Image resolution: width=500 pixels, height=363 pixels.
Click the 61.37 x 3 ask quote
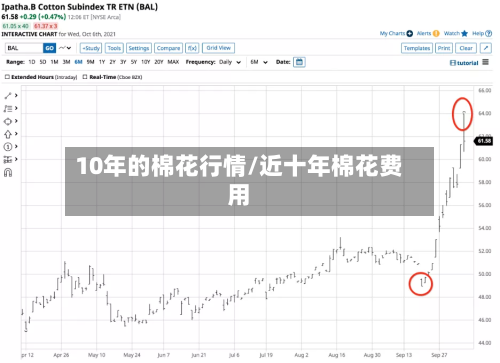click(46, 26)
